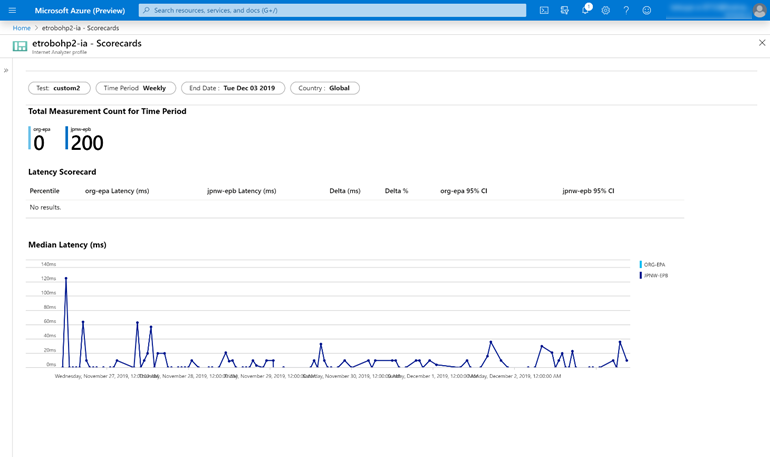Viewport: 770px width, 457px height.
Task: Select the Country Global filter
Action: [324, 88]
